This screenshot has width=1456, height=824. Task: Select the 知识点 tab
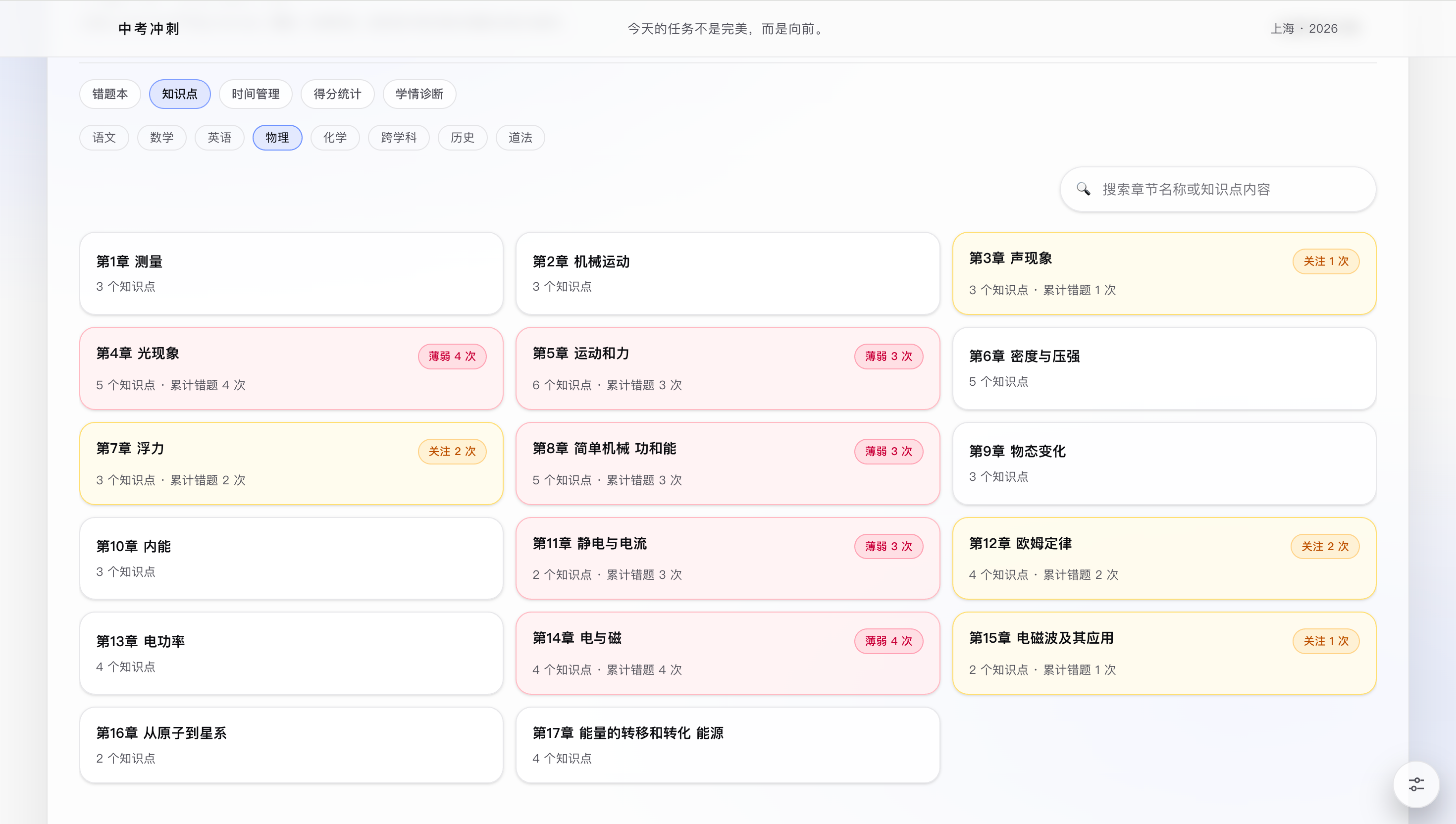coord(180,94)
